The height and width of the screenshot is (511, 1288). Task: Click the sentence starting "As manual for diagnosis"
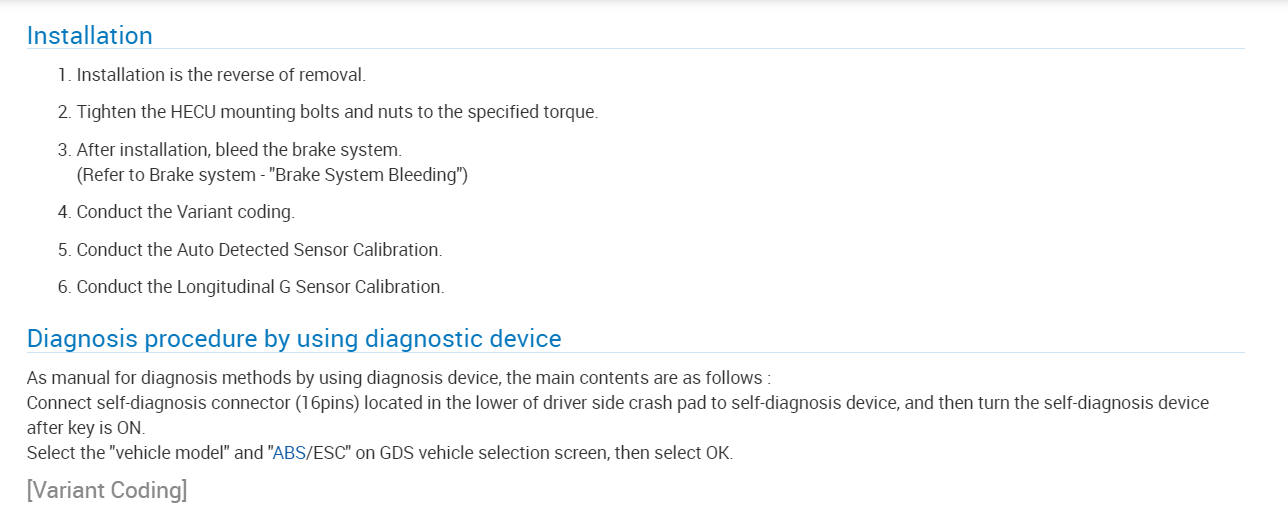pos(399,378)
